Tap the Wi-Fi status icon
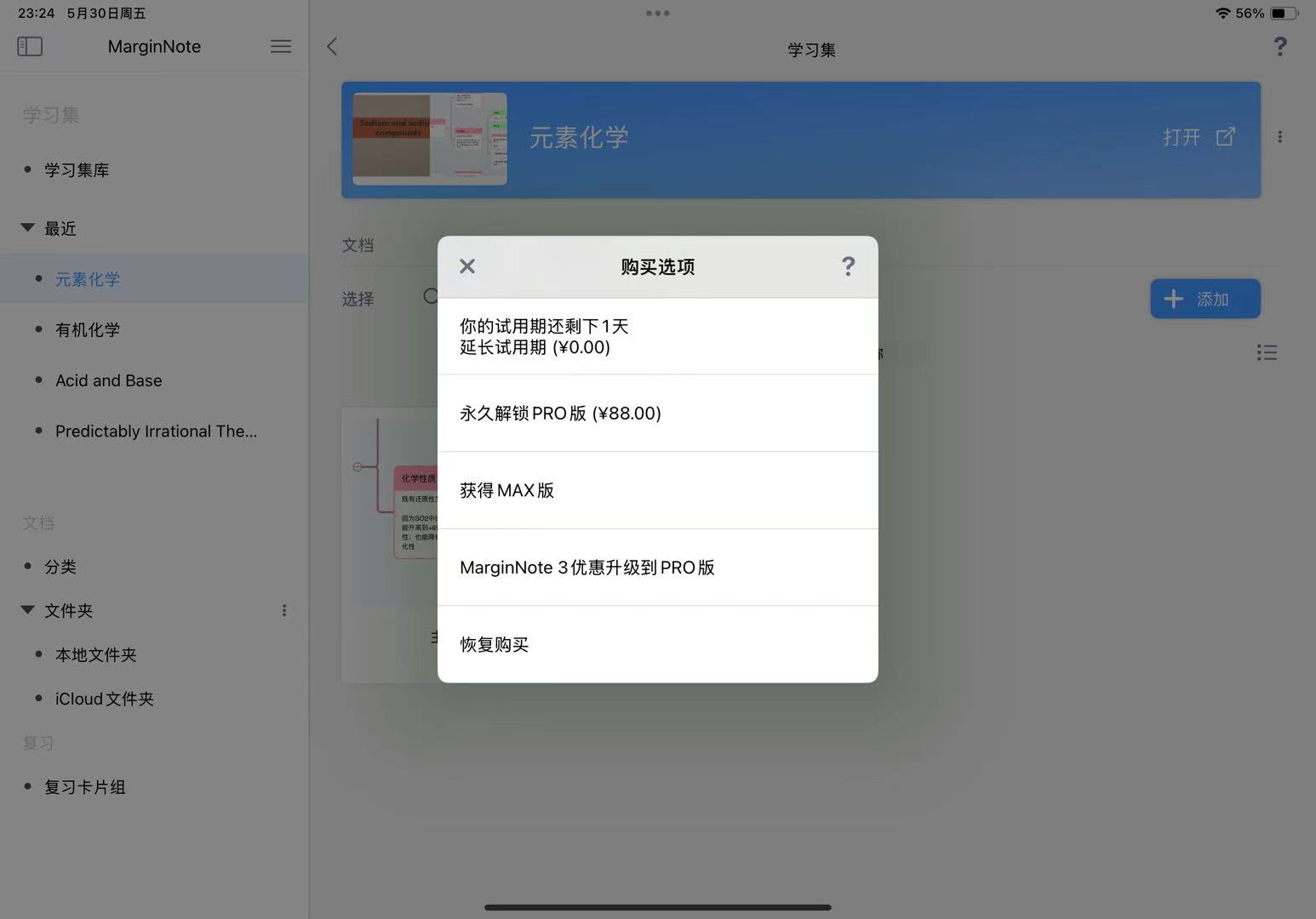Image resolution: width=1316 pixels, height=919 pixels. click(x=1223, y=13)
